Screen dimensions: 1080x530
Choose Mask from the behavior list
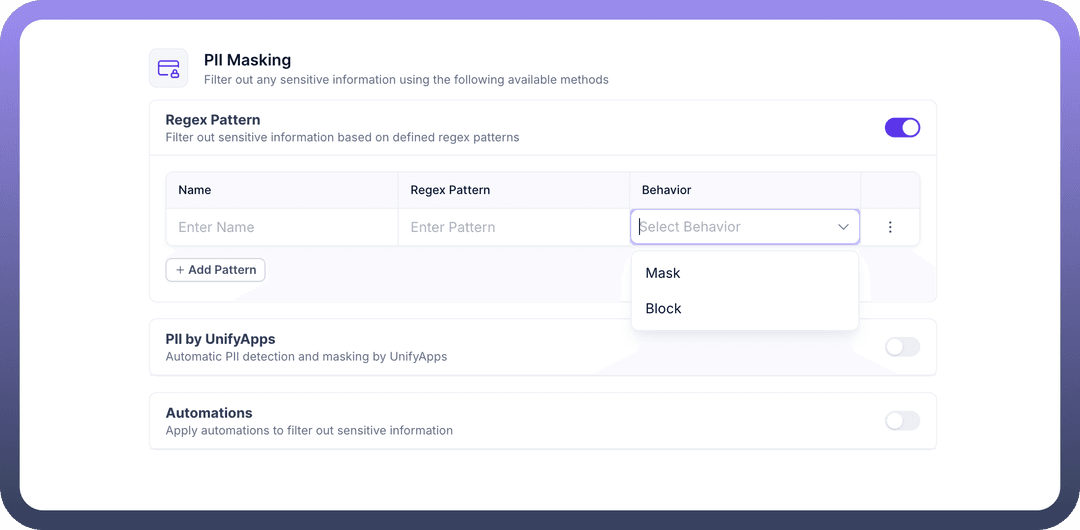(x=663, y=273)
